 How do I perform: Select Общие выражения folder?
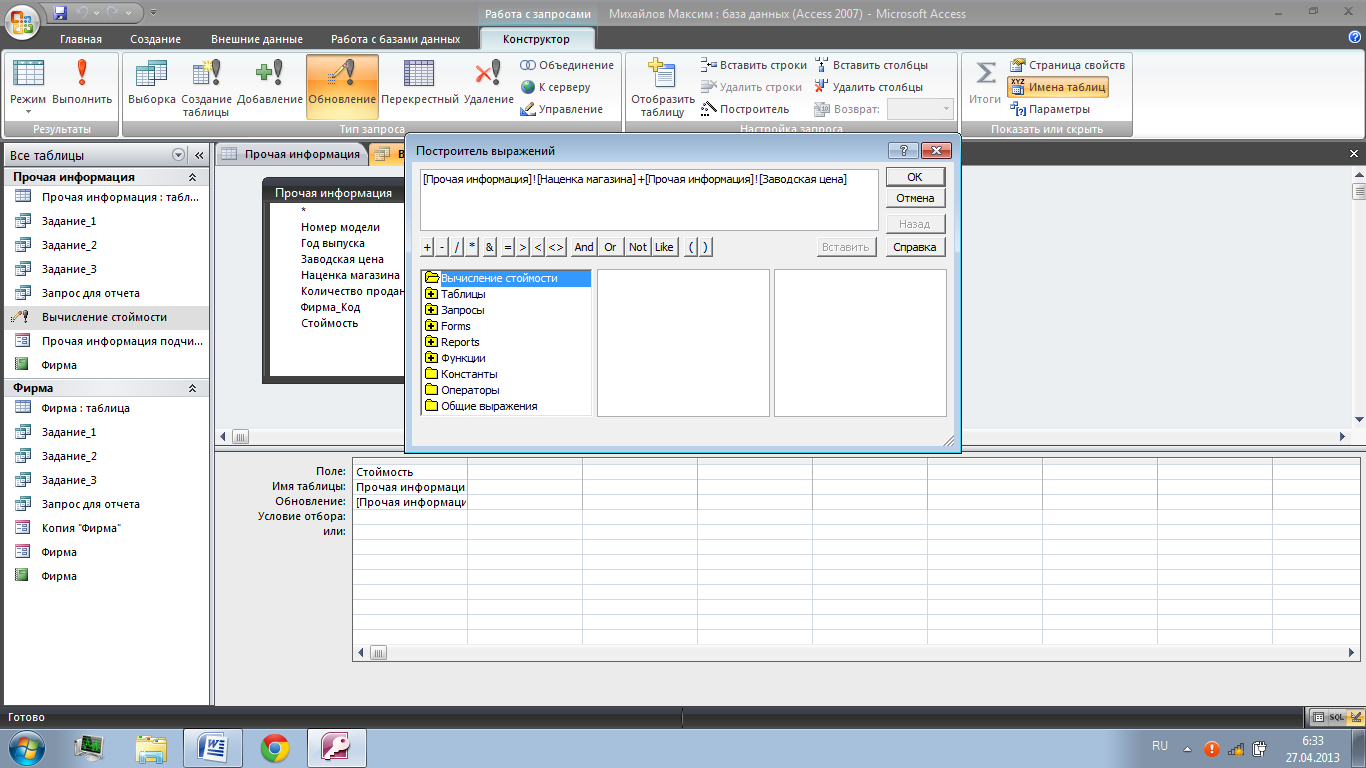pos(481,406)
